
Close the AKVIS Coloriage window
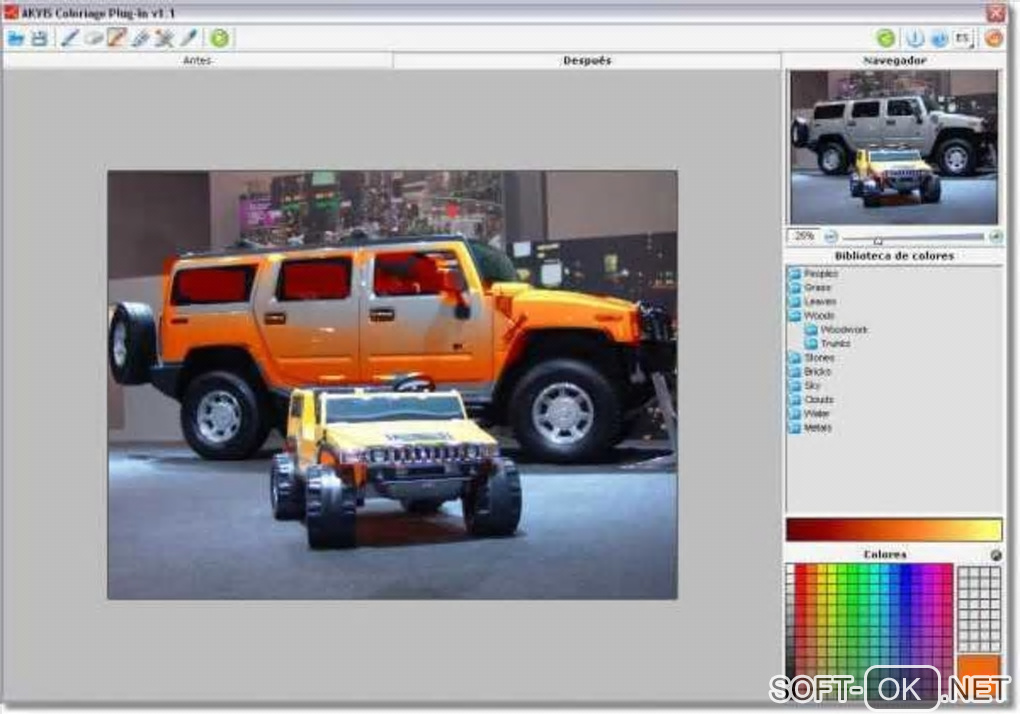(995, 12)
